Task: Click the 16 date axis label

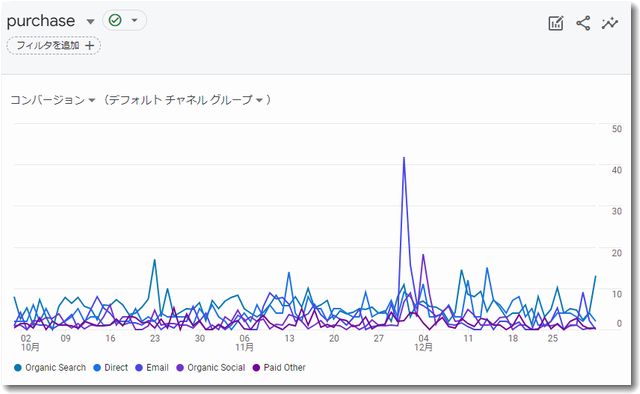Action: [x=110, y=338]
